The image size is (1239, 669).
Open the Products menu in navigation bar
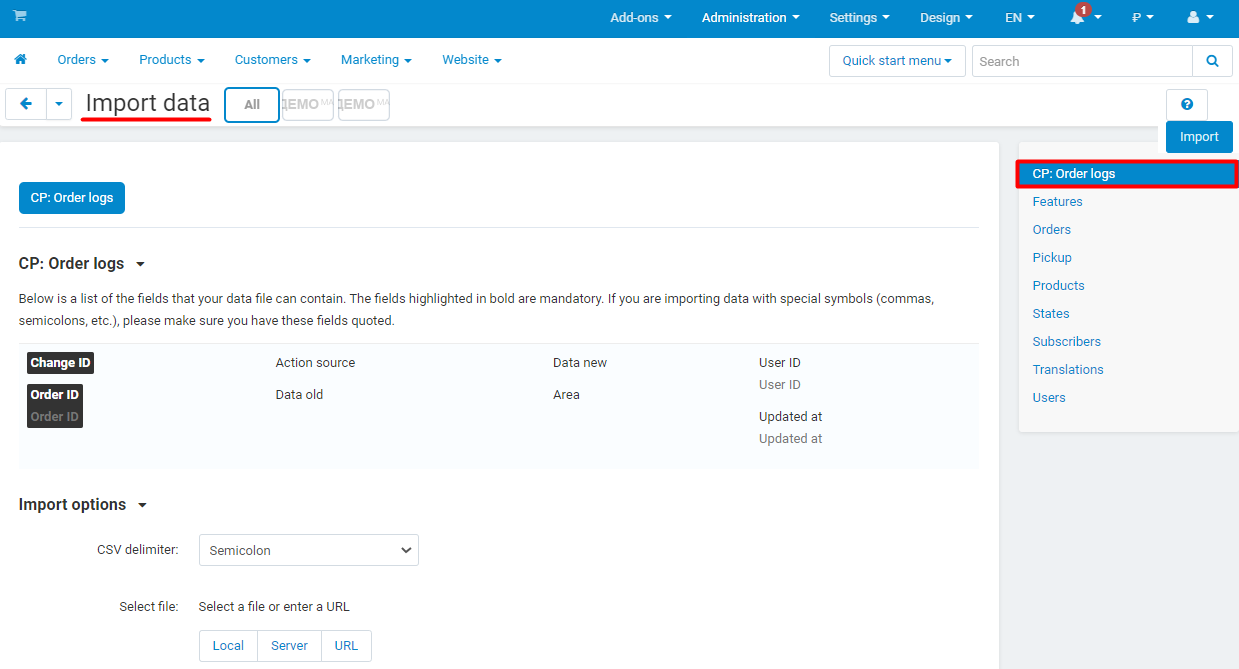click(x=172, y=60)
